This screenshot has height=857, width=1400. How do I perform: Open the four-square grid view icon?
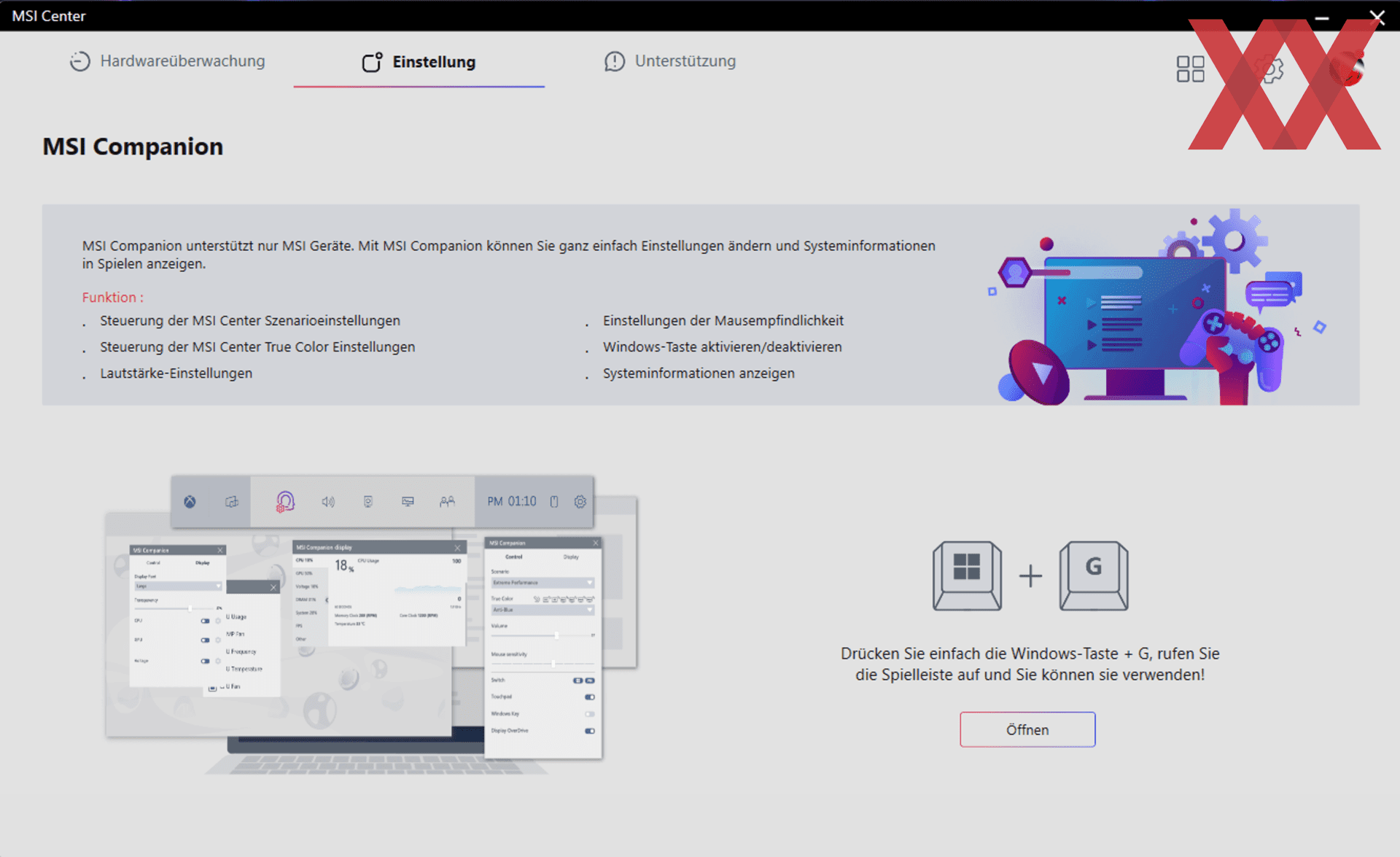pyautogui.click(x=1190, y=69)
